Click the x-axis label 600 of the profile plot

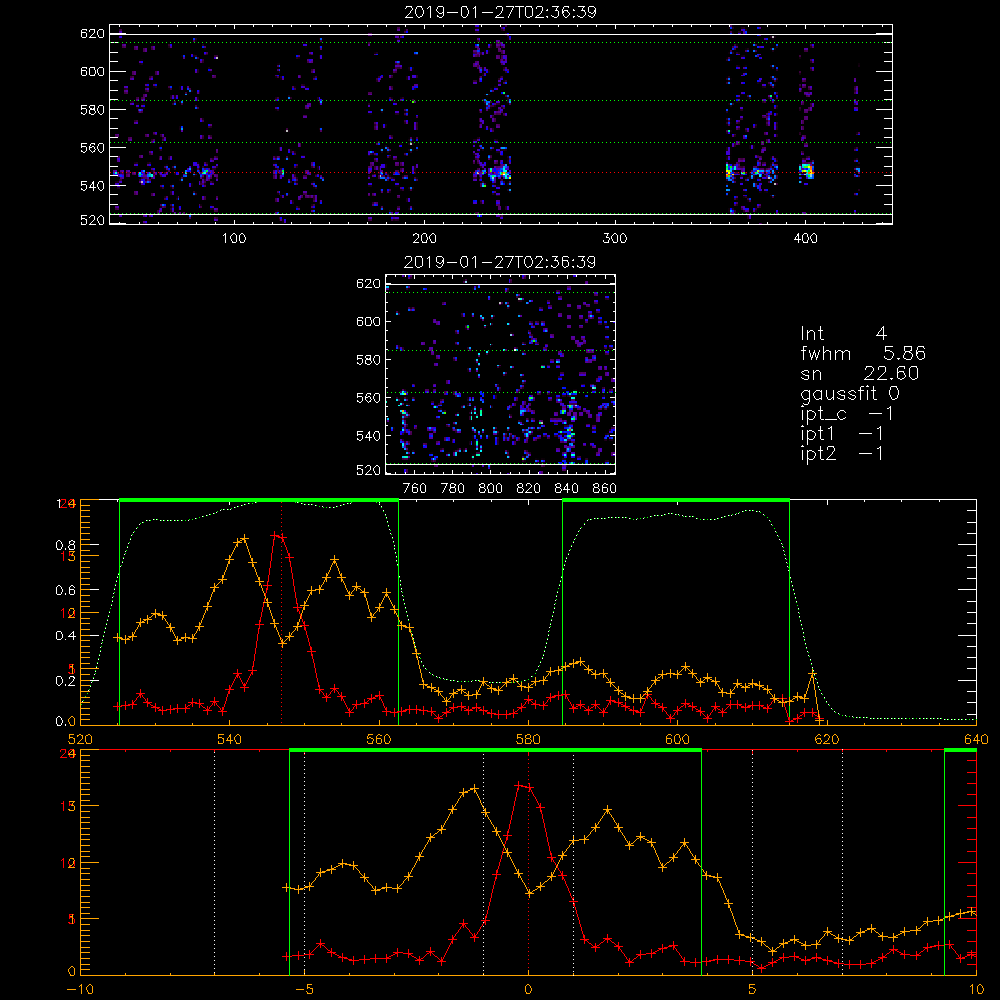click(x=677, y=739)
